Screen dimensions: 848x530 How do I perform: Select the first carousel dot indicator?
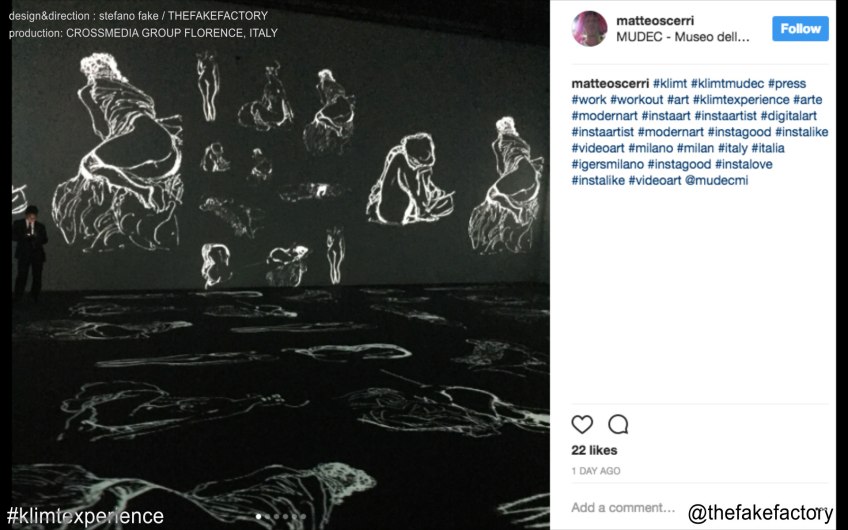coord(259,516)
